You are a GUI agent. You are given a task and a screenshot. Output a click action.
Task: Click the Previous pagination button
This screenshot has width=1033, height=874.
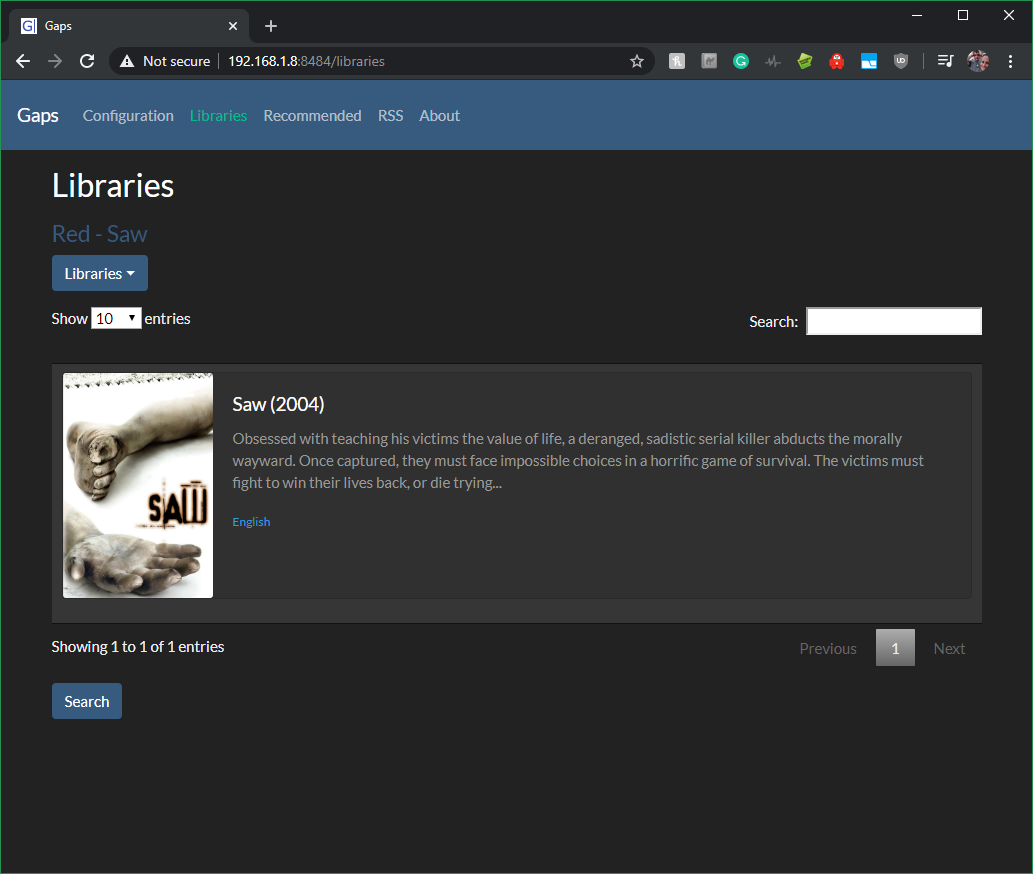click(x=828, y=648)
